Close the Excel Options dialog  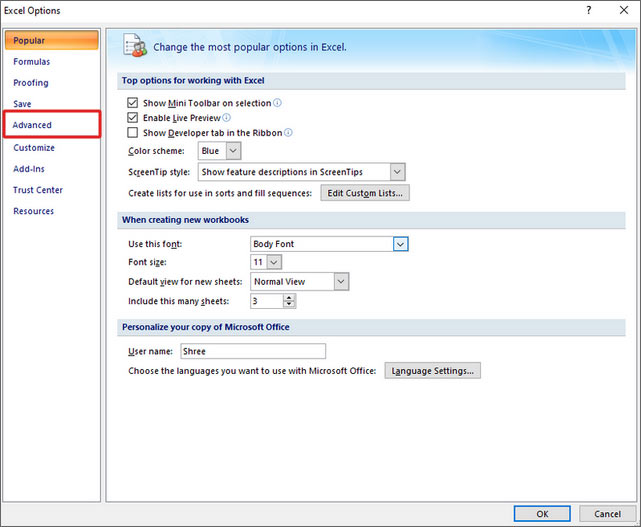tap(624, 10)
